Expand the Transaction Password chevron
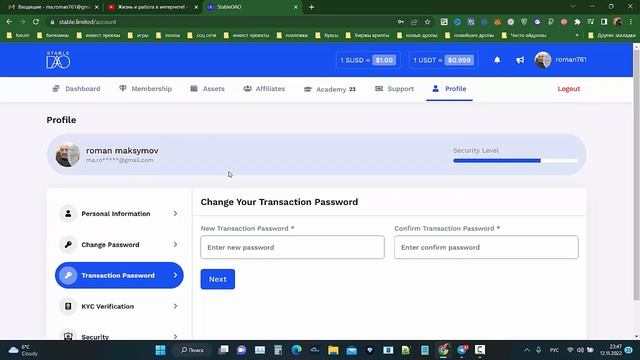The image size is (640, 360). pyautogui.click(x=175, y=275)
